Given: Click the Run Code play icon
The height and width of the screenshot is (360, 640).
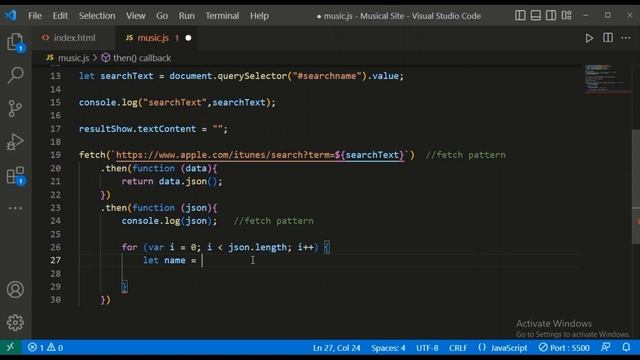Looking at the screenshot, I should click(589, 38).
